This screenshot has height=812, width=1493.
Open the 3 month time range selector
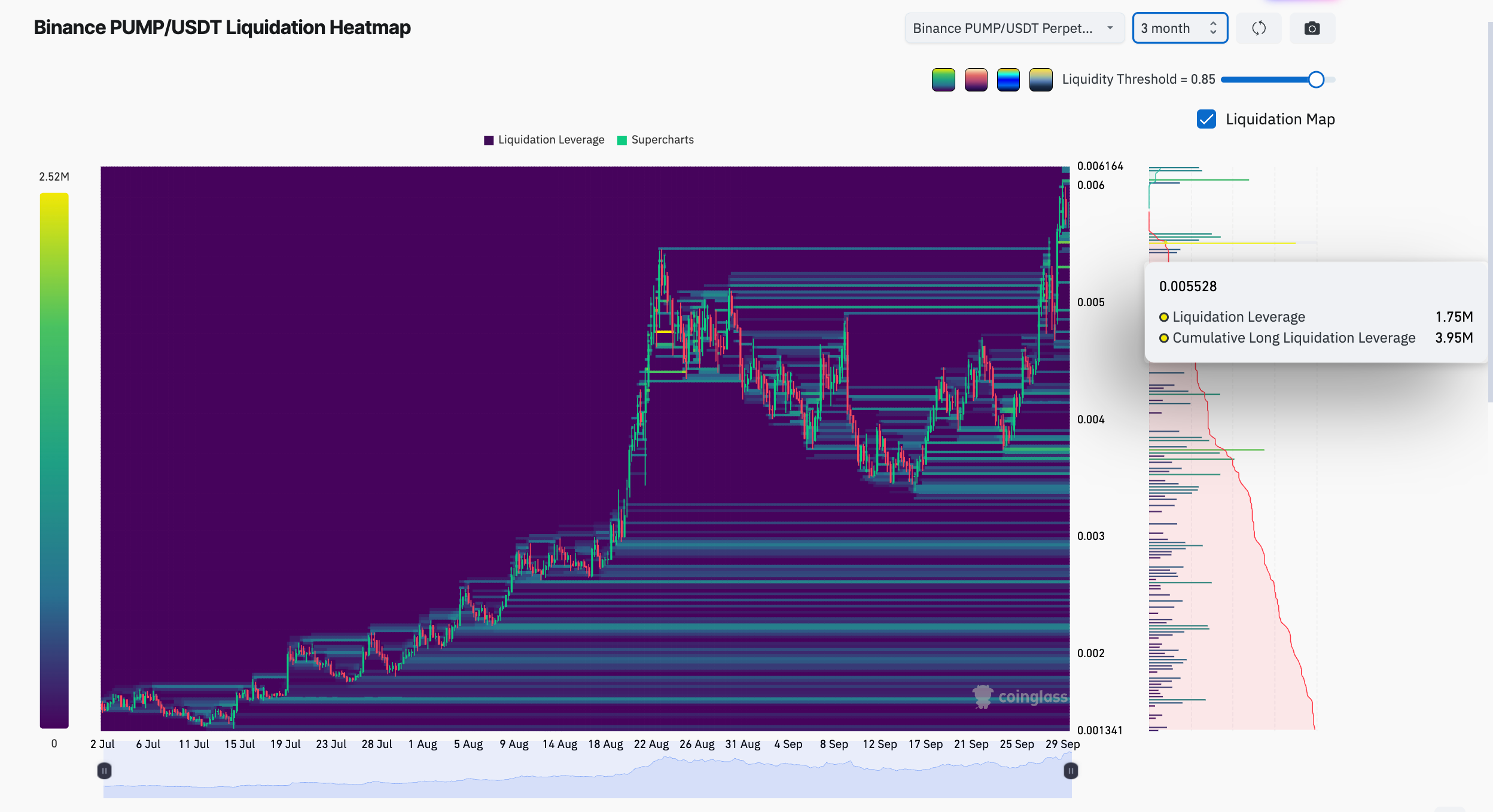point(1180,28)
